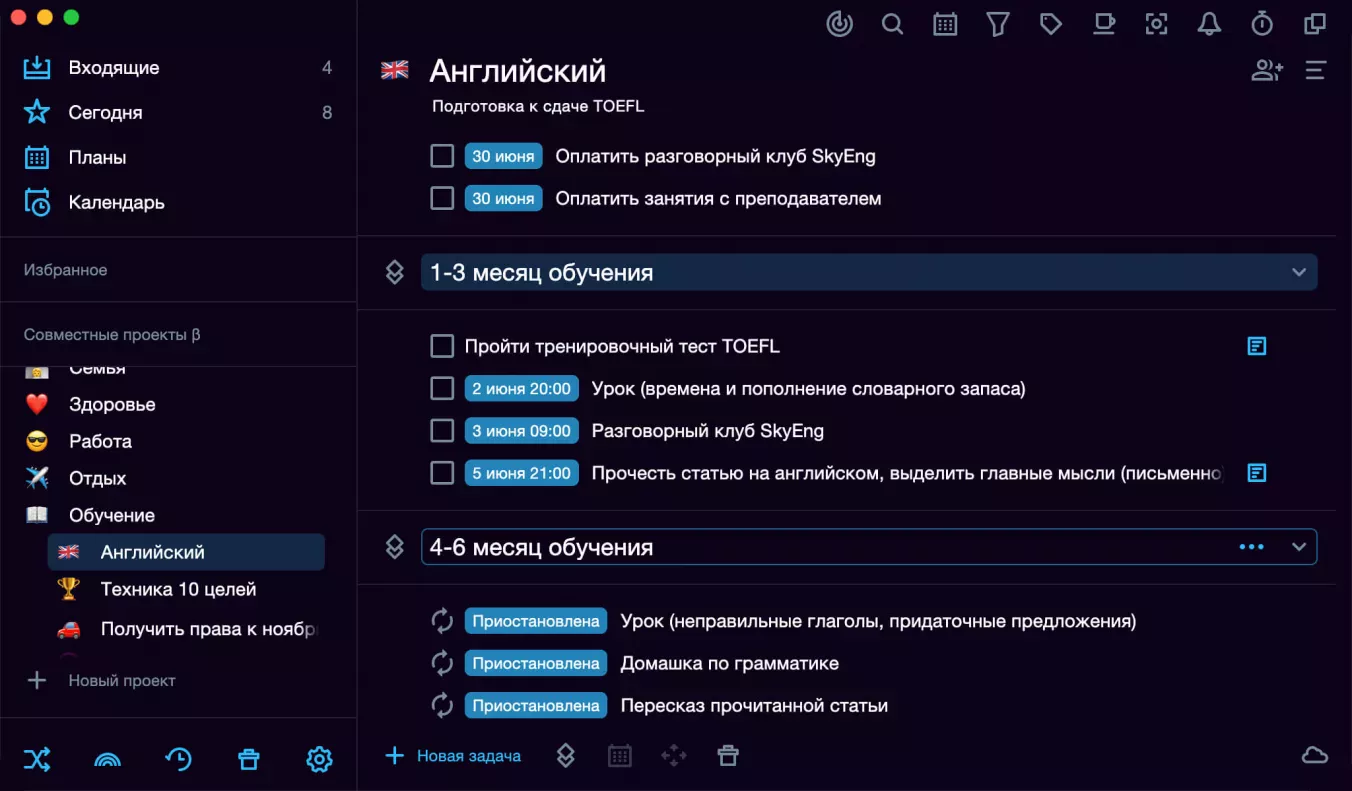Collapse the '1-3 месяц обучения' section chevron

pyautogui.click(x=1299, y=272)
